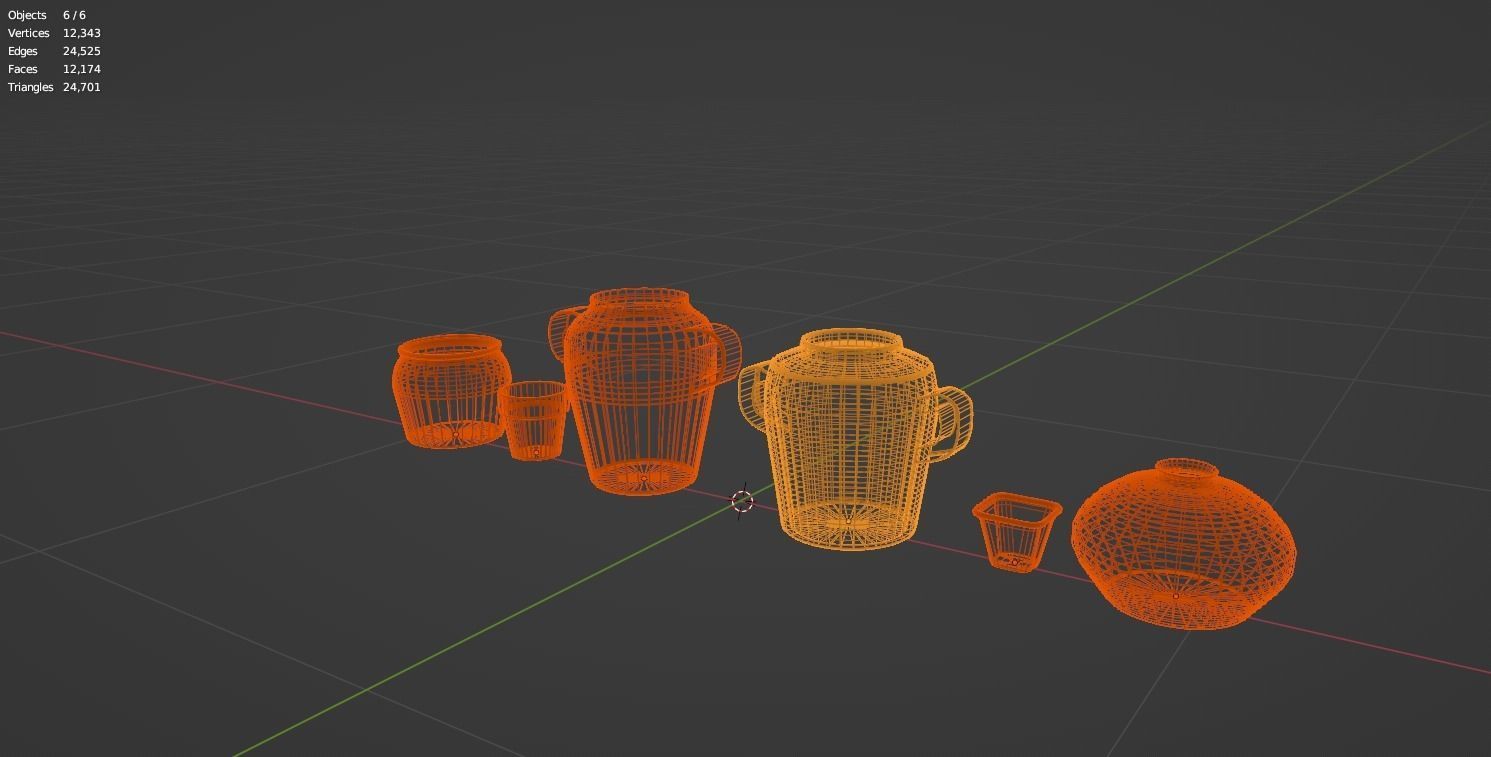
Task: Select the small square cup wireframe
Action: (x=1016, y=532)
